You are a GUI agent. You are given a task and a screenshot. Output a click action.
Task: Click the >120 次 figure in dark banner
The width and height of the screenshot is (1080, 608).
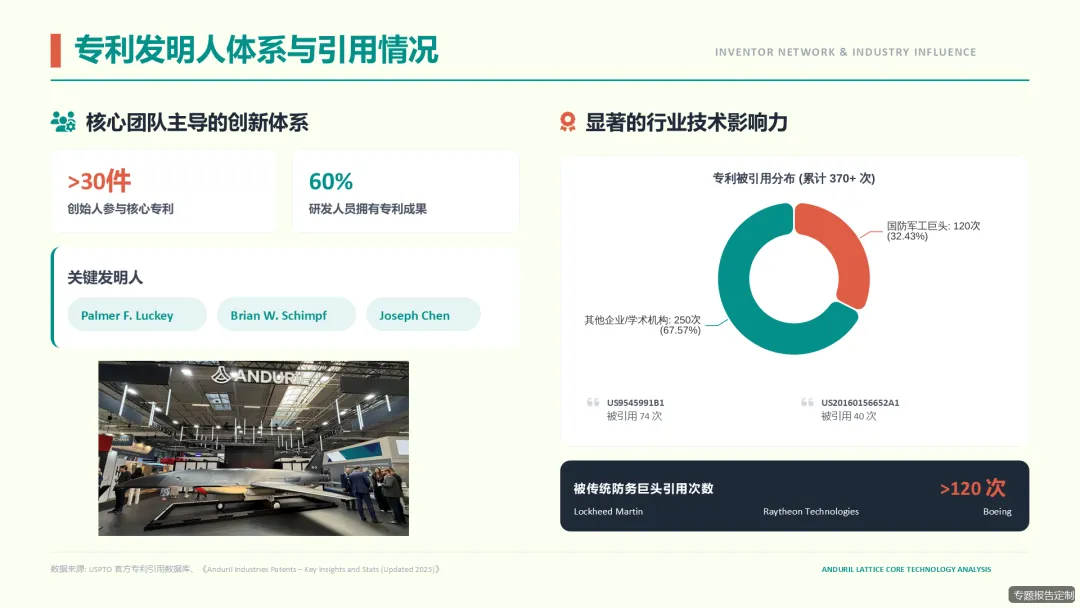point(973,488)
